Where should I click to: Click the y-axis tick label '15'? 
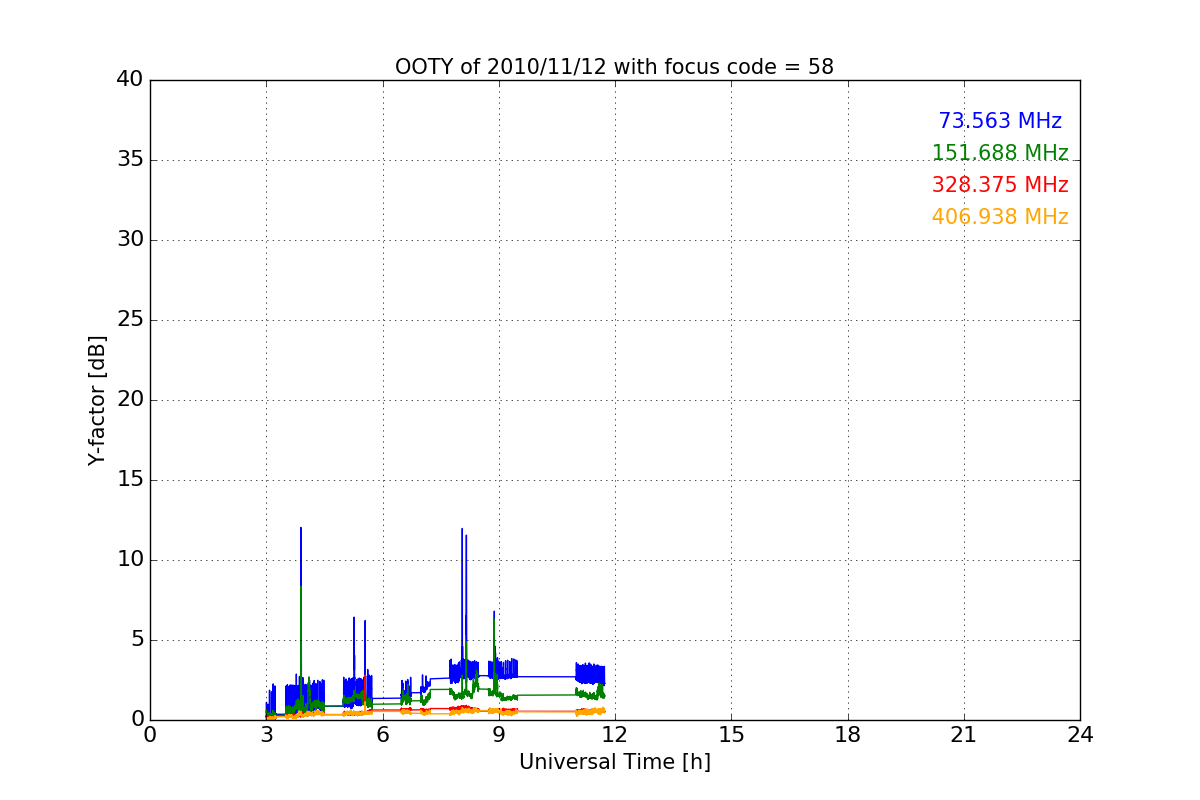130,480
